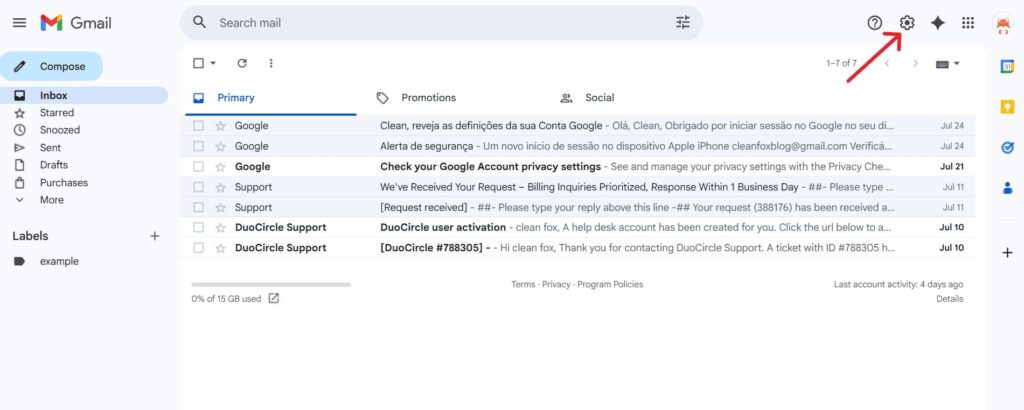Open the main menu hamburger icon
The width and height of the screenshot is (1024, 410).
[20, 23]
